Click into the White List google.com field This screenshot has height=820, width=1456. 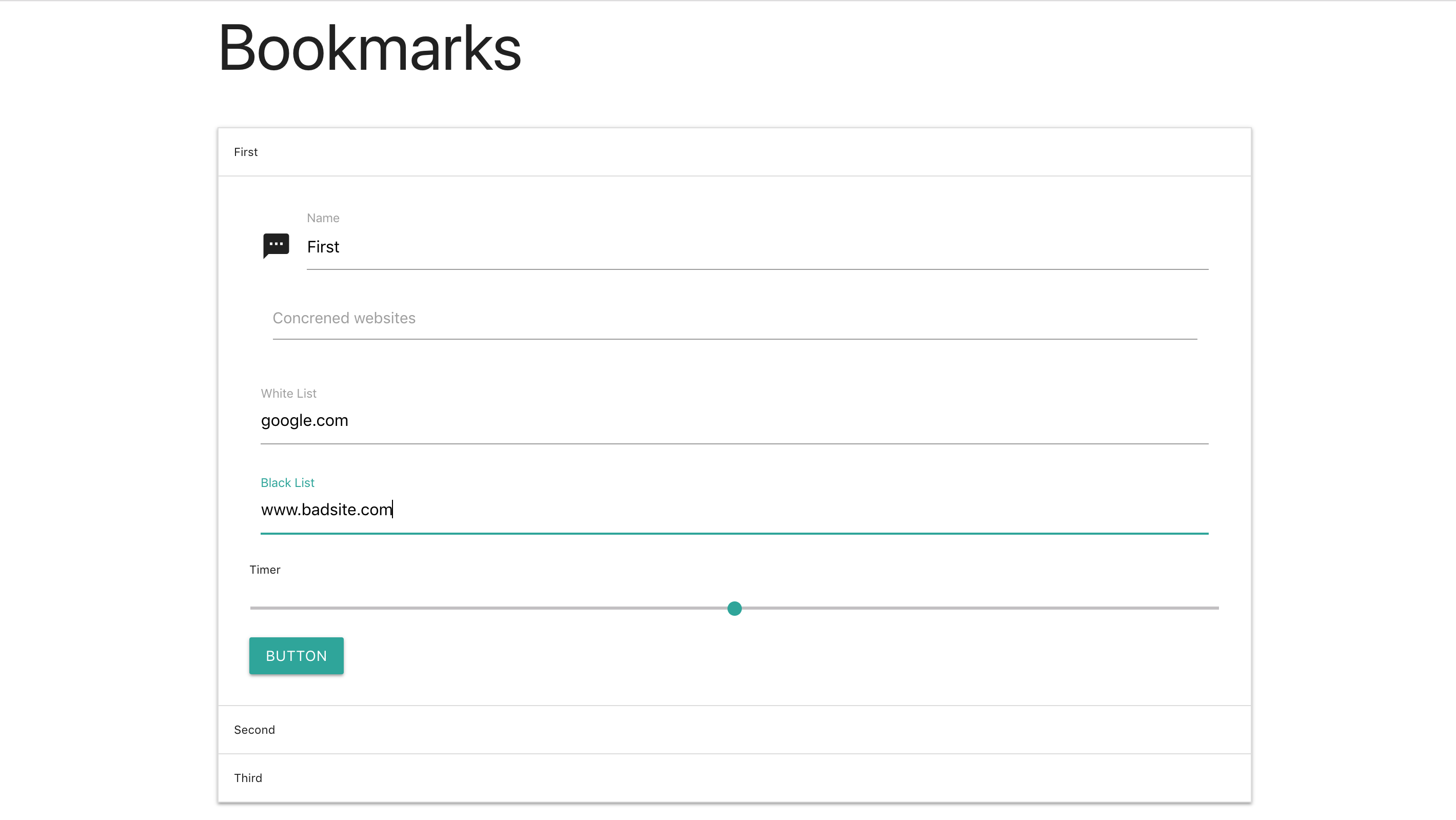[735, 421]
